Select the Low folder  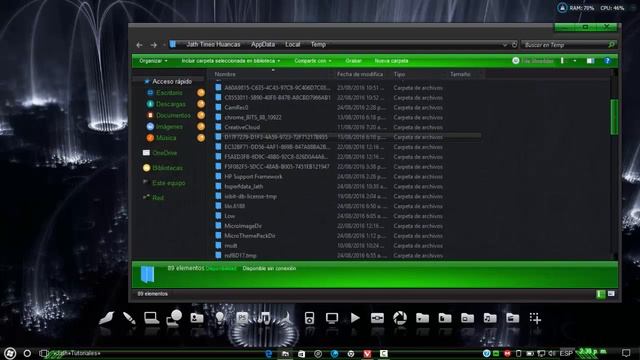click(x=230, y=216)
